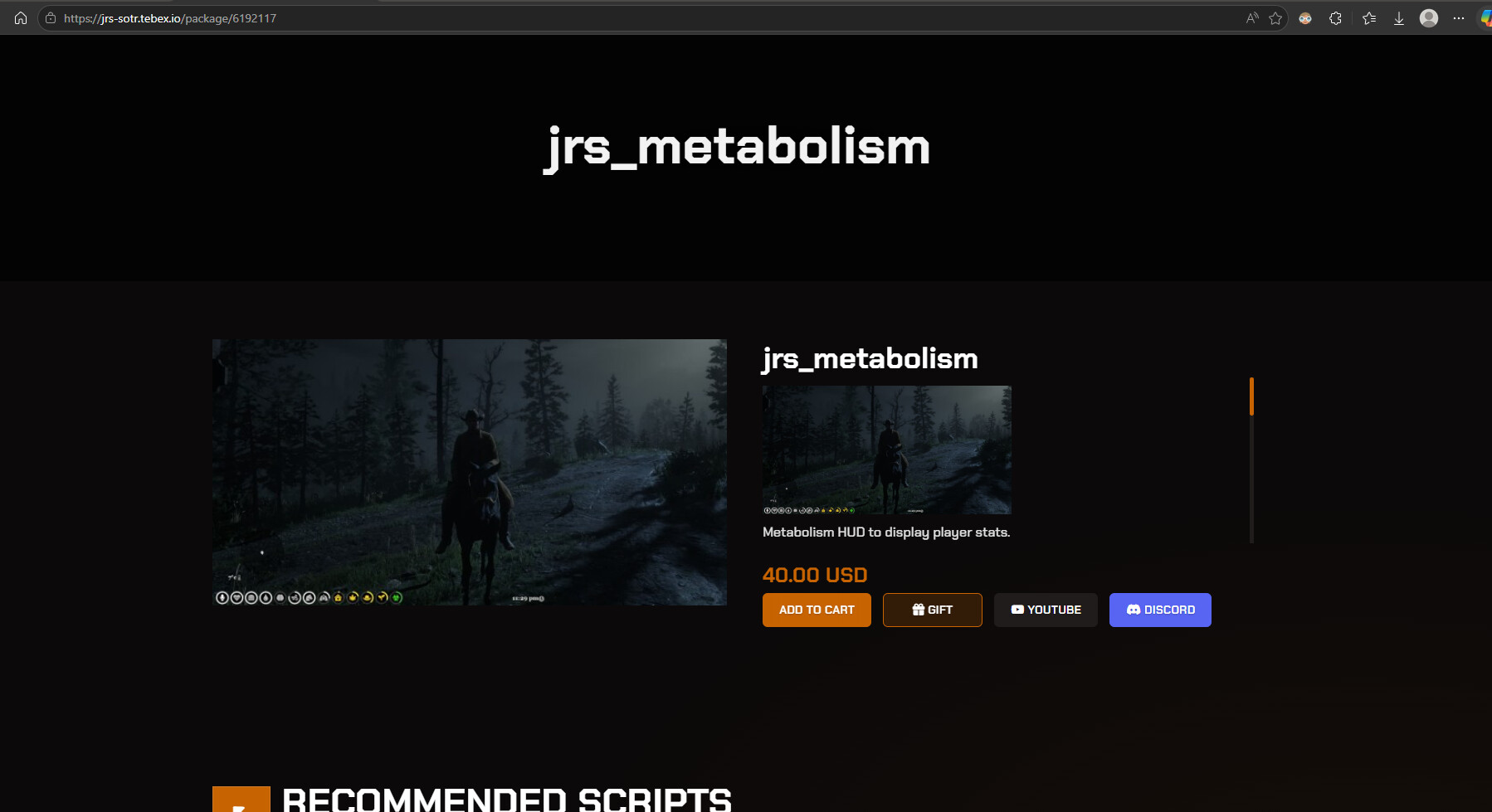The image size is (1492, 812).
Task: Open the browser Settings and more menu
Action: pyautogui.click(x=1459, y=18)
